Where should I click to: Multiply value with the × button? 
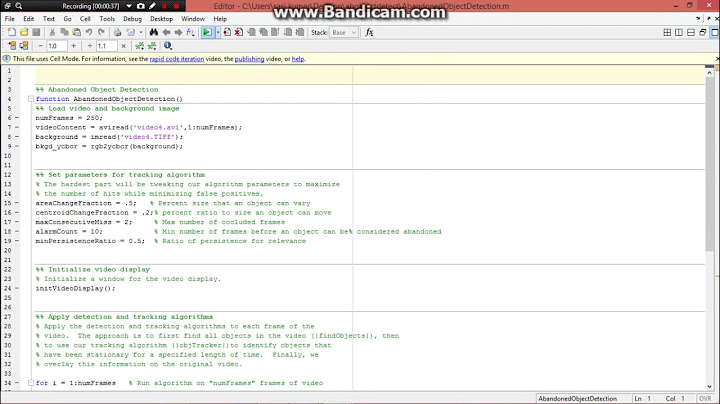[x=123, y=45]
